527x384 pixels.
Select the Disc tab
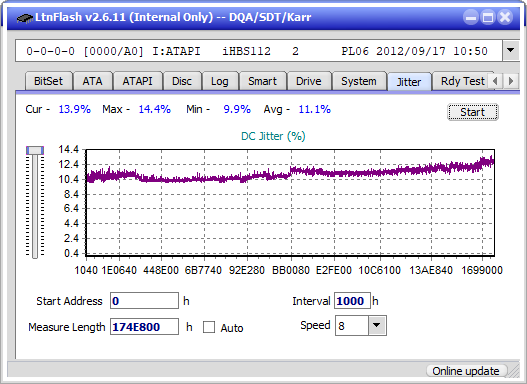pos(182,81)
